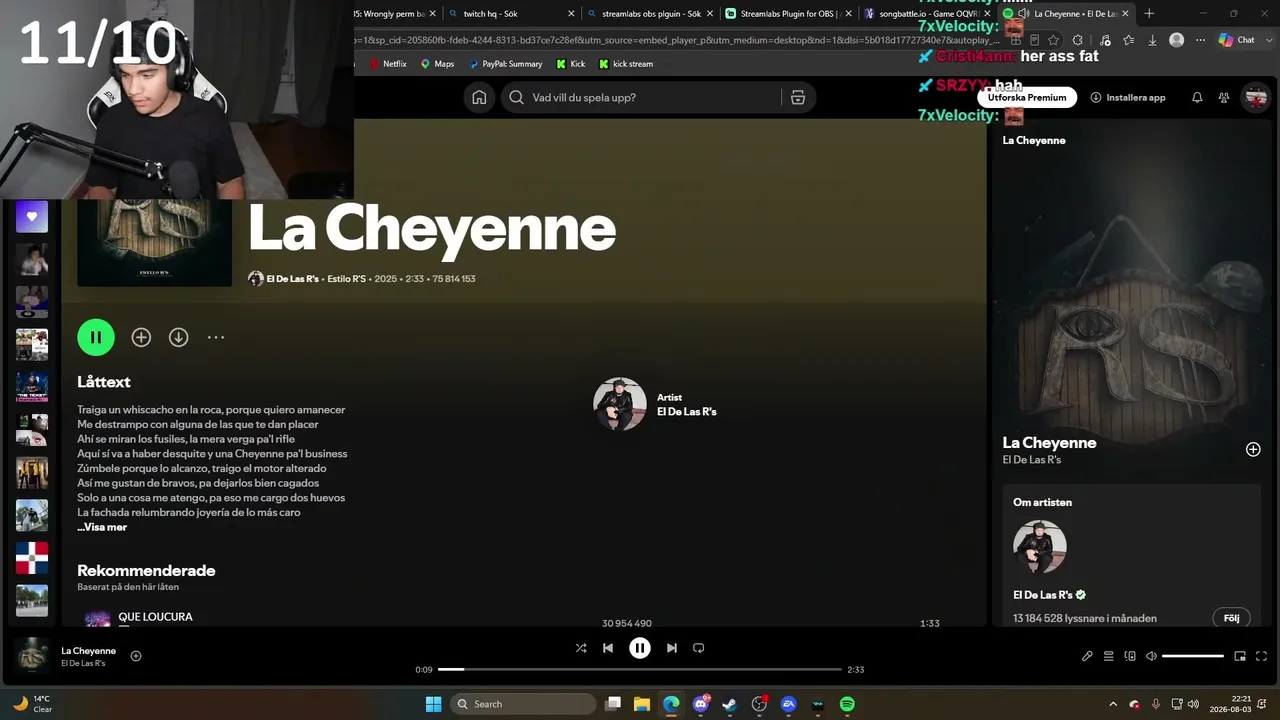
Task: Open the Netflix bookmark
Action: (388, 64)
